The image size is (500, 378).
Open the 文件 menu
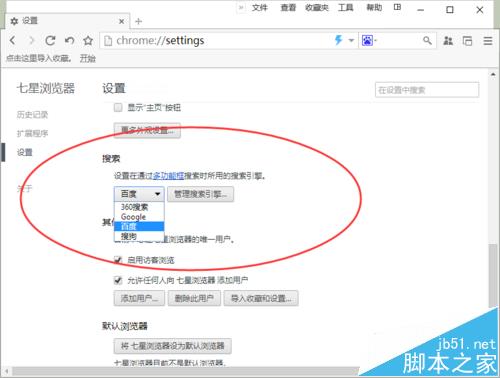point(260,7)
